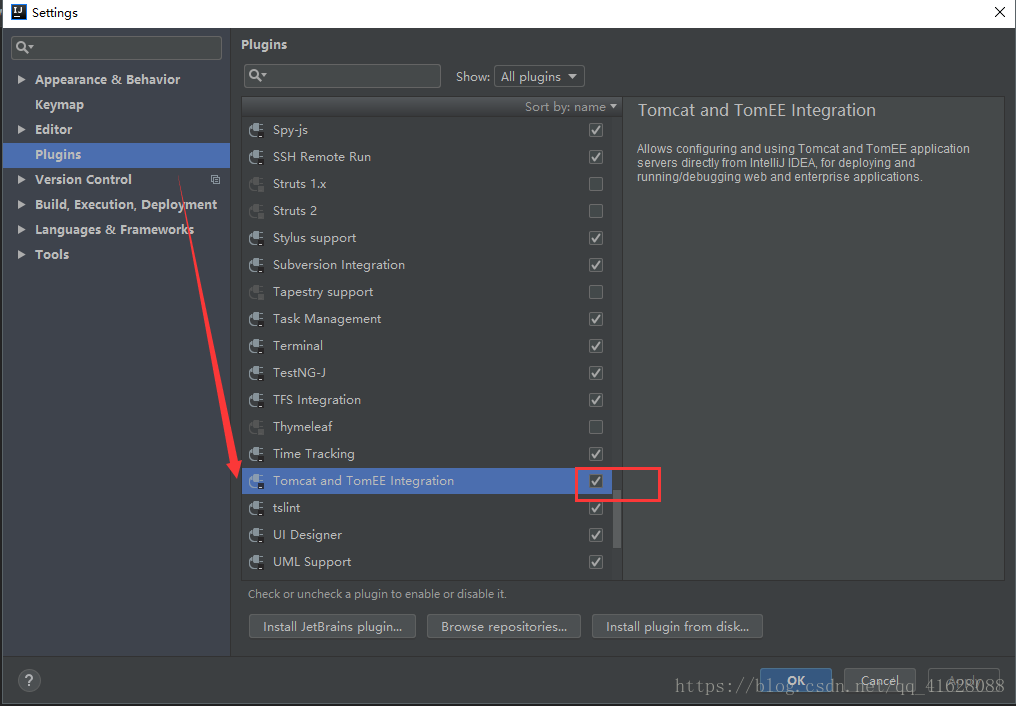Toggle Tomcat and TomEE Integration checkbox
The image size is (1016, 706).
pyautogui.click(x=595, y=481)
